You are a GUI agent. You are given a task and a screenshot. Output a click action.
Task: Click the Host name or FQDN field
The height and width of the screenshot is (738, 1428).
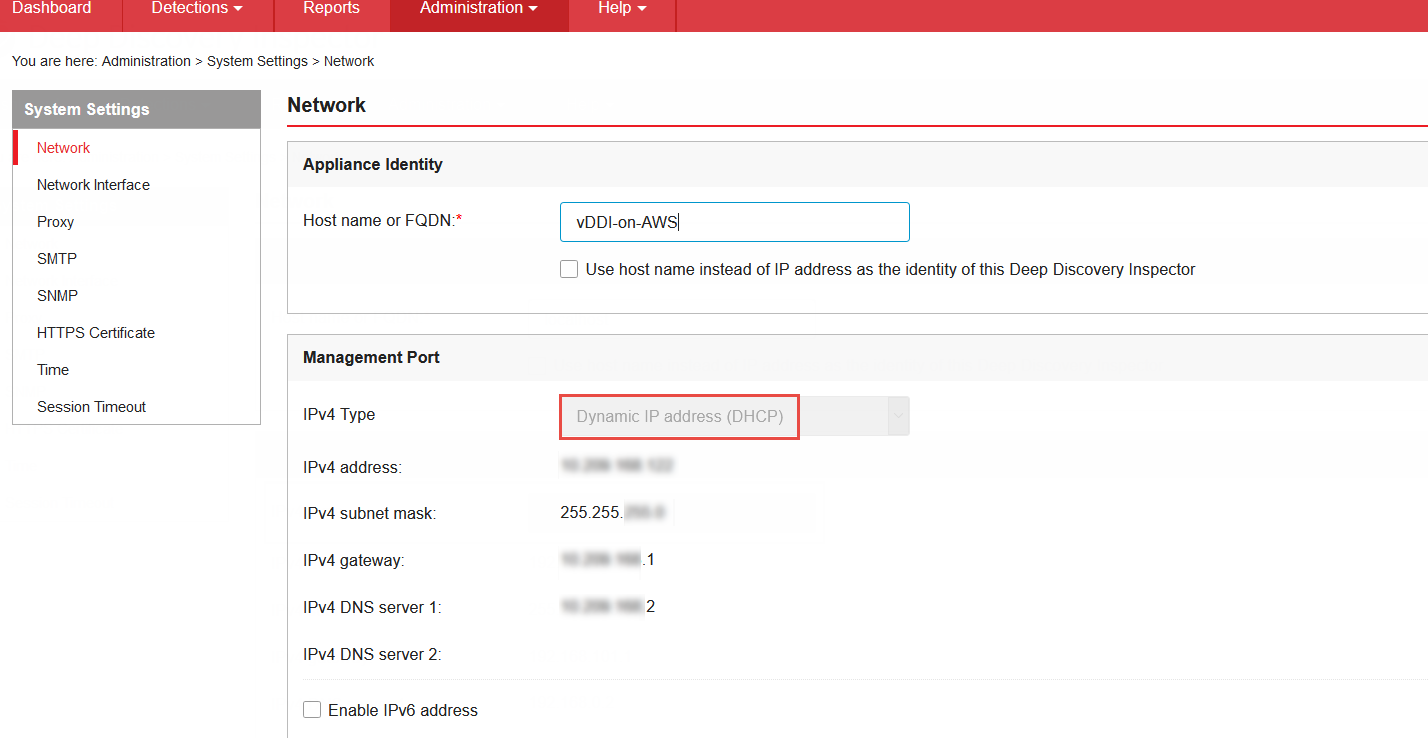coord(734,222)
